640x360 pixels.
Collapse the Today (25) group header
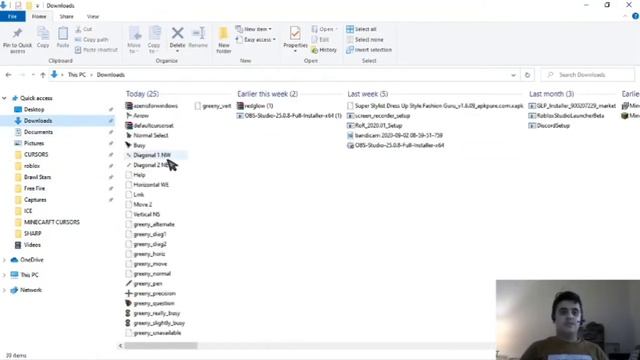[142, 94]
